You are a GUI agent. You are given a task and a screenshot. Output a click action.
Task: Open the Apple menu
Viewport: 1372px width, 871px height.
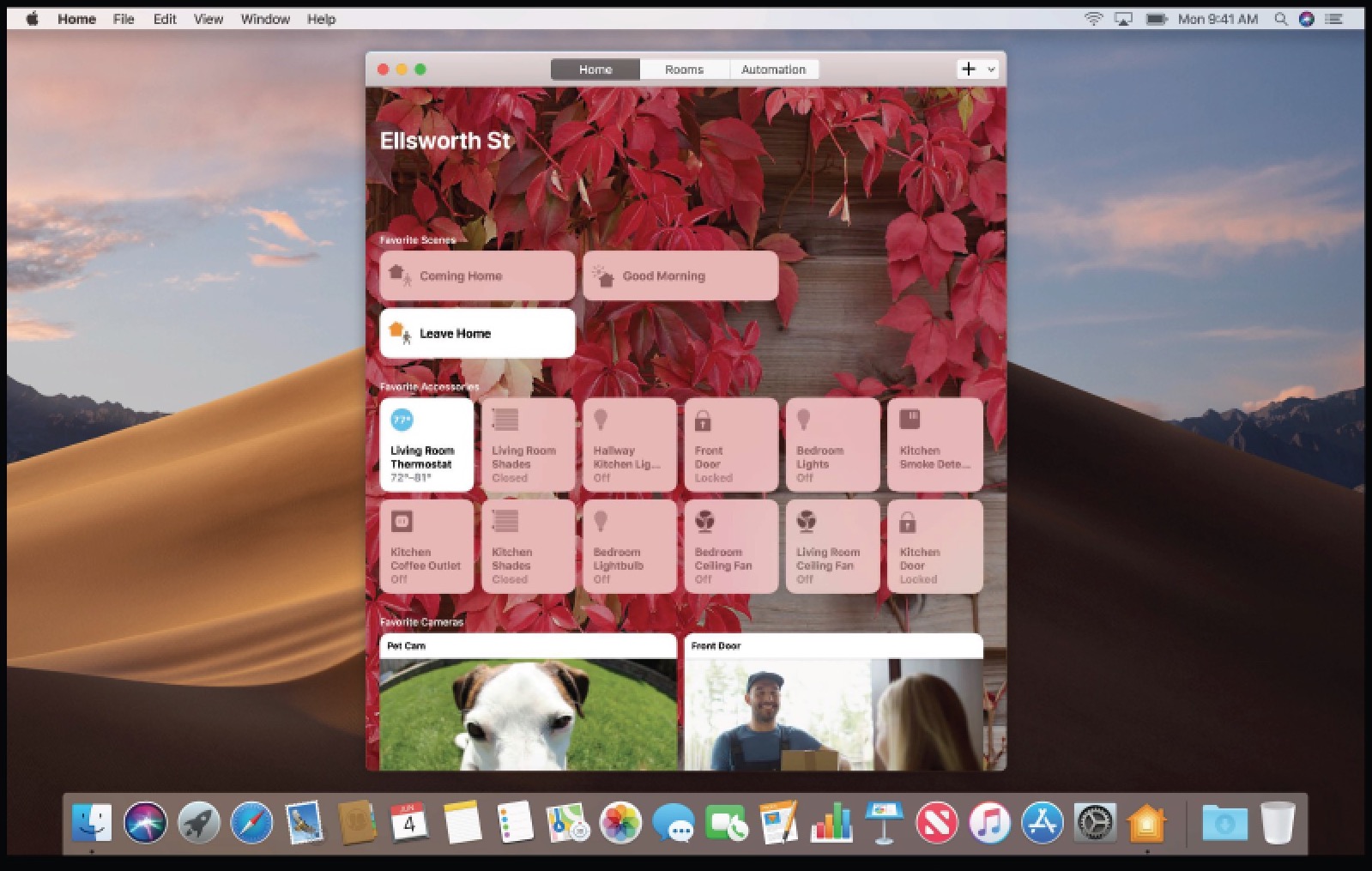(x=32, y=19)
